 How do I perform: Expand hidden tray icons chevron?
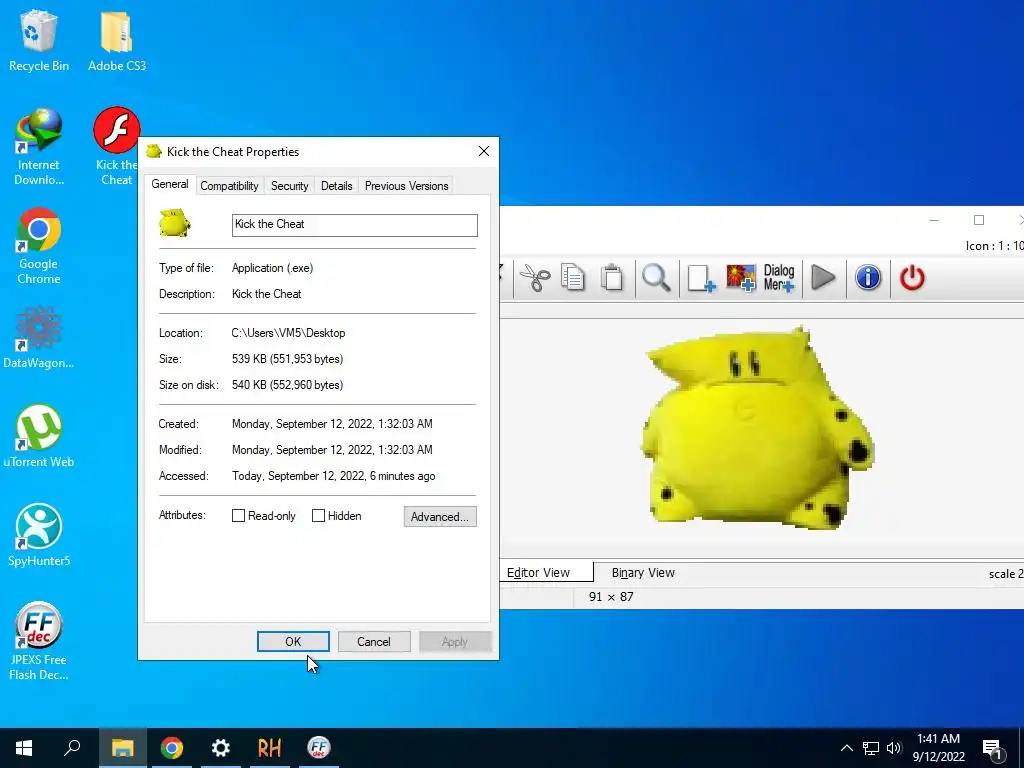click(846, 748)
